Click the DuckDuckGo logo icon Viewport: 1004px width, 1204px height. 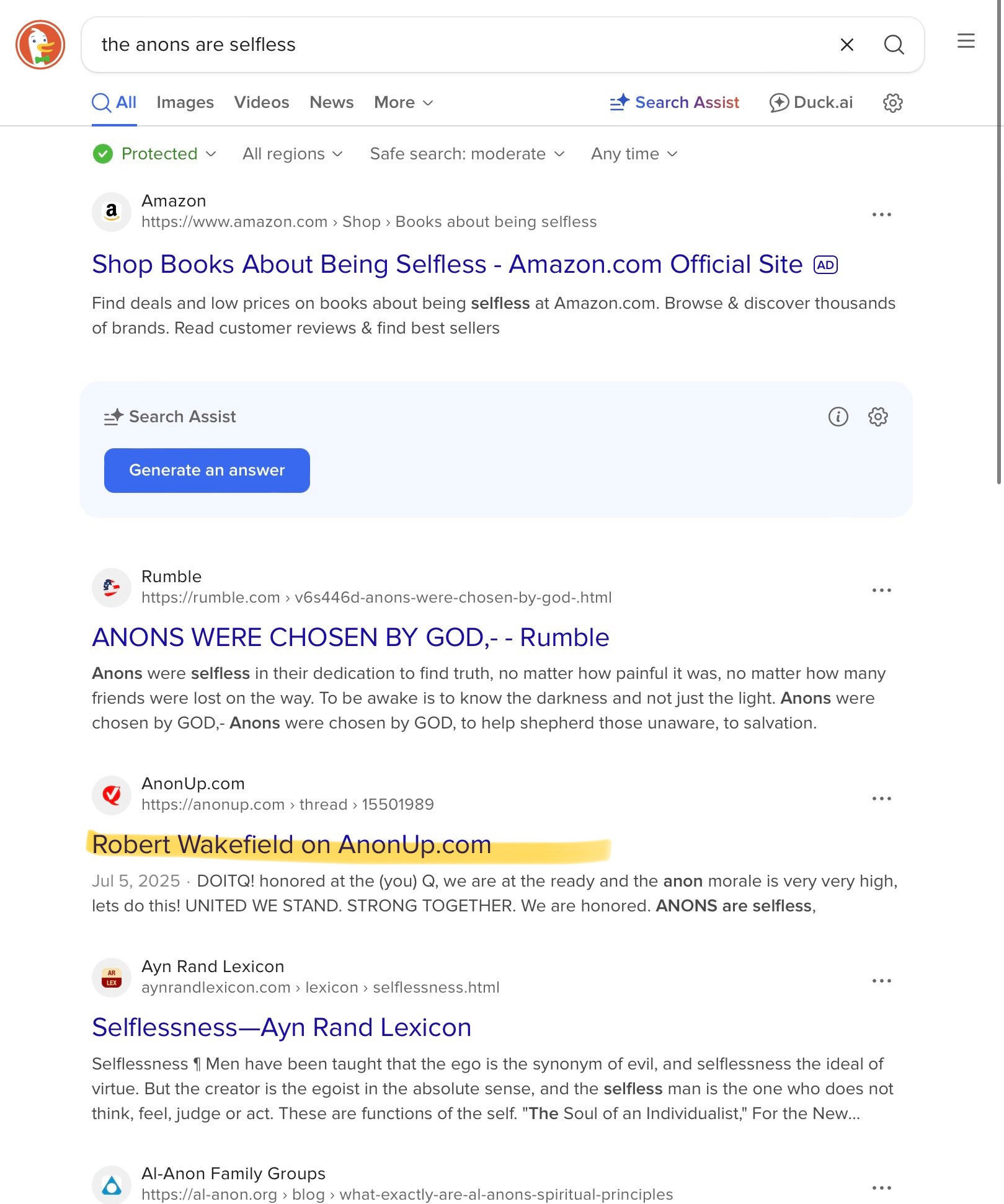pos(40,45)
